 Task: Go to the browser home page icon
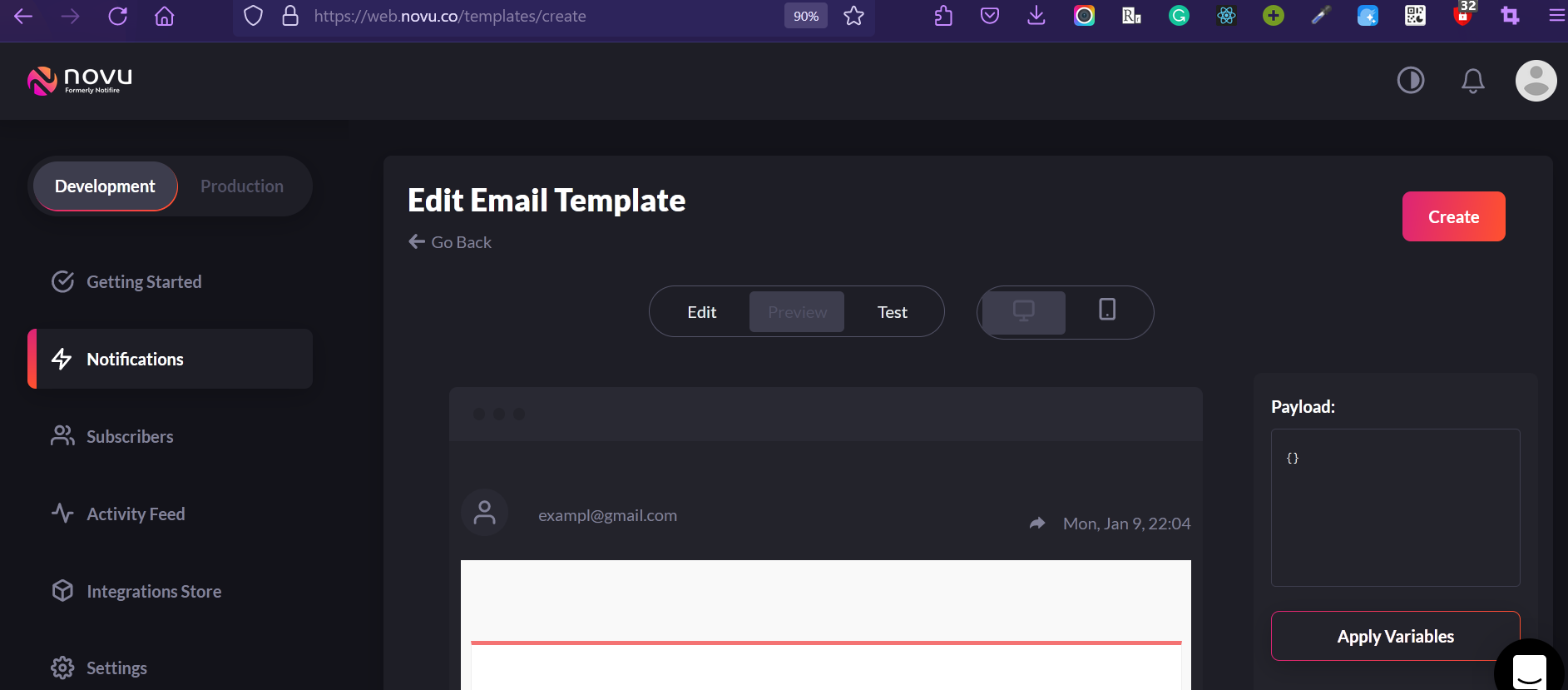165,16
